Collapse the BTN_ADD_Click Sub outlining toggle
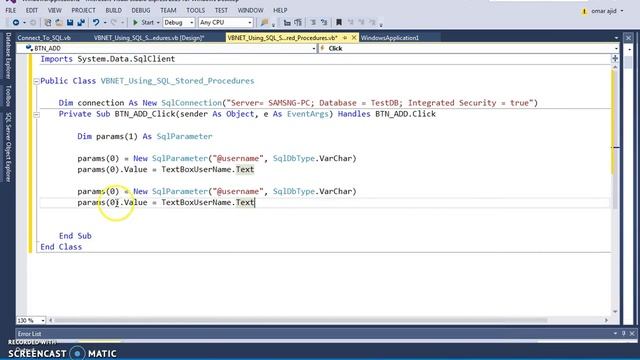The image size is (640, 360). pos(36,115)
